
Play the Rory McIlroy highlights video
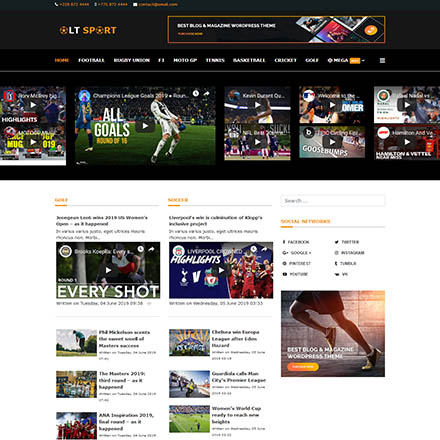[x=33, y=105]
